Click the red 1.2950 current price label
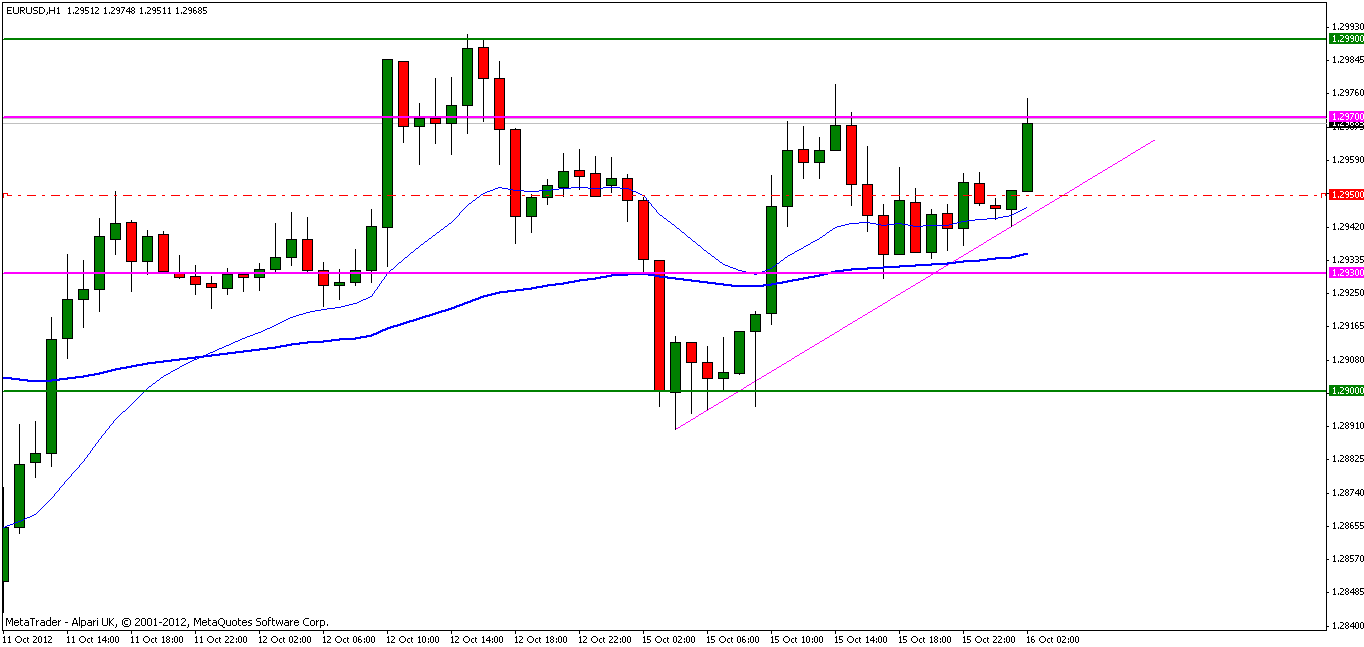Screen dimensions: 1364x647 1345,194
